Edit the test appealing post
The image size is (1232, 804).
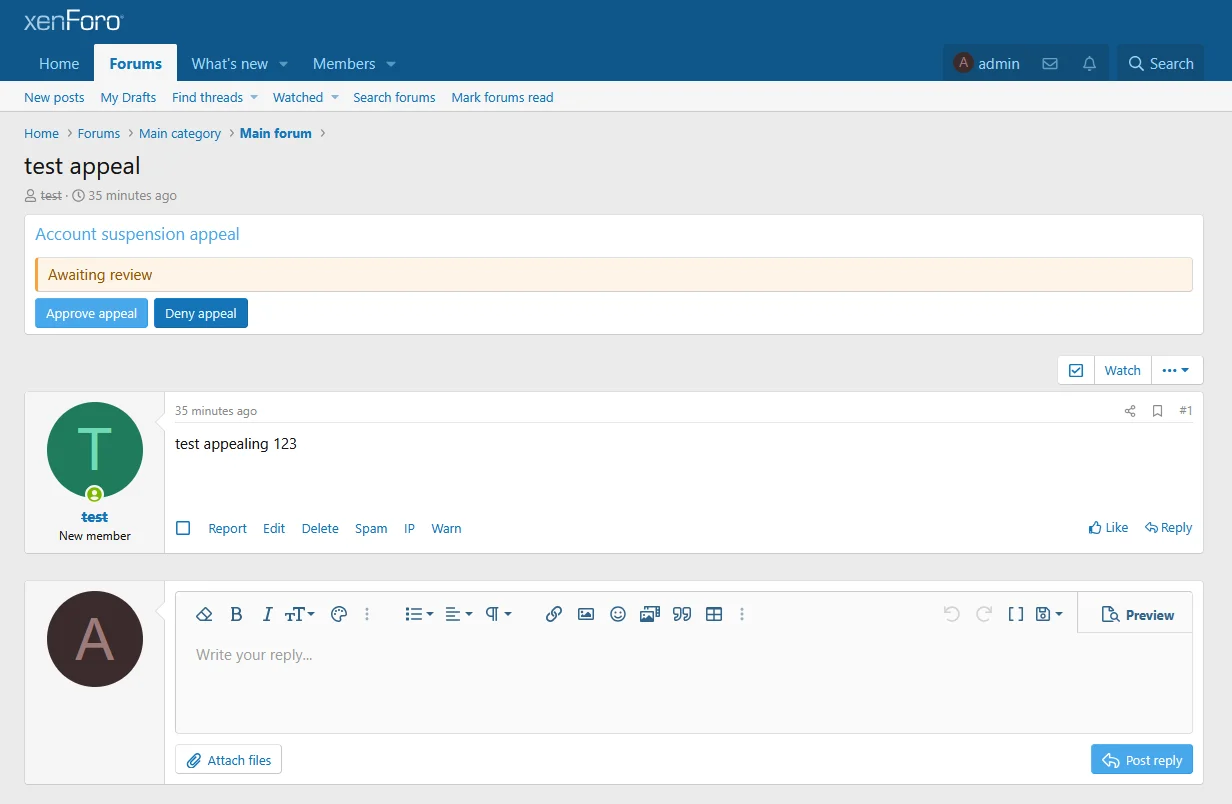[274, 528]
